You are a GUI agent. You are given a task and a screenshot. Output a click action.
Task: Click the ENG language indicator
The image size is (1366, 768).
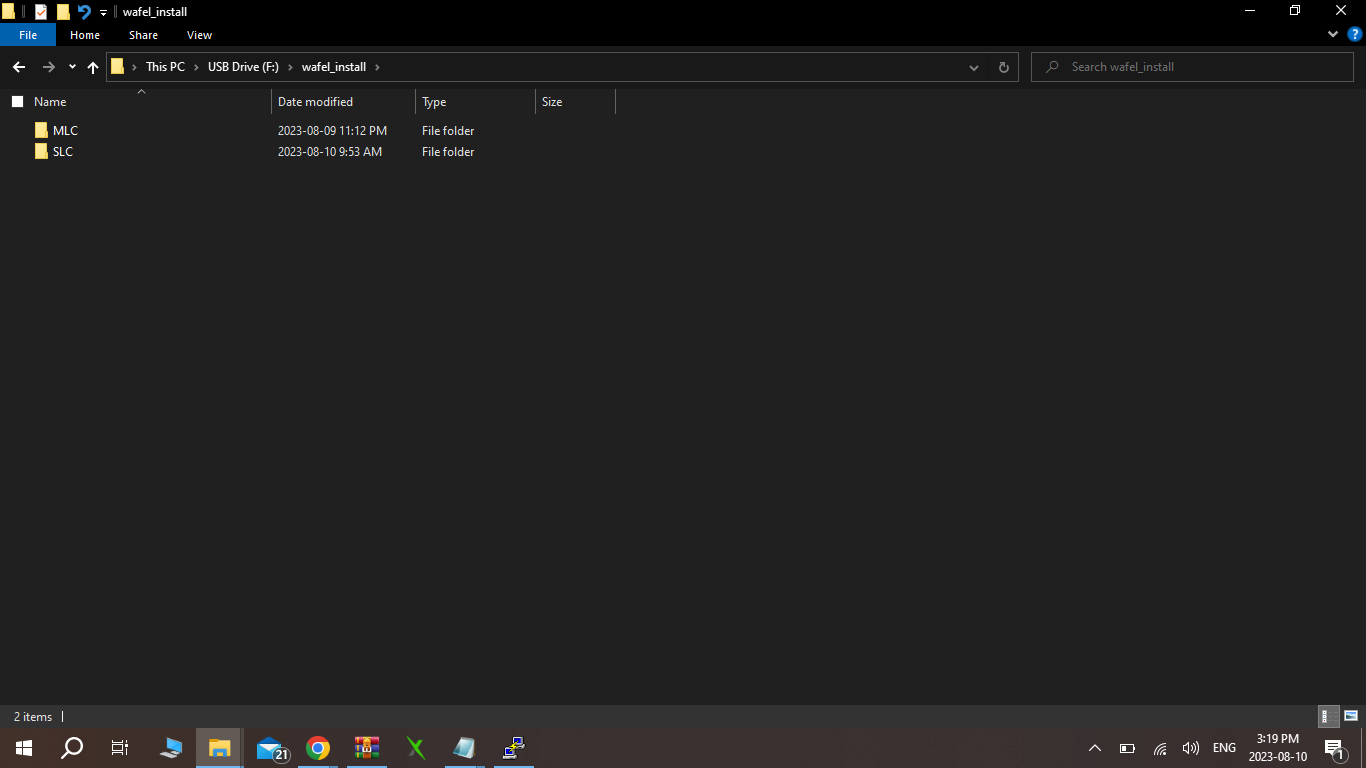1224,748
